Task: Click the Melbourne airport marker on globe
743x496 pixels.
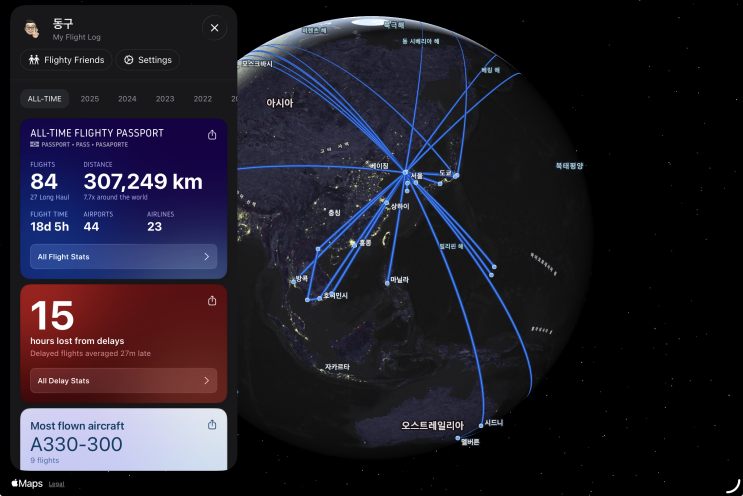Action: tap(458, 438)
